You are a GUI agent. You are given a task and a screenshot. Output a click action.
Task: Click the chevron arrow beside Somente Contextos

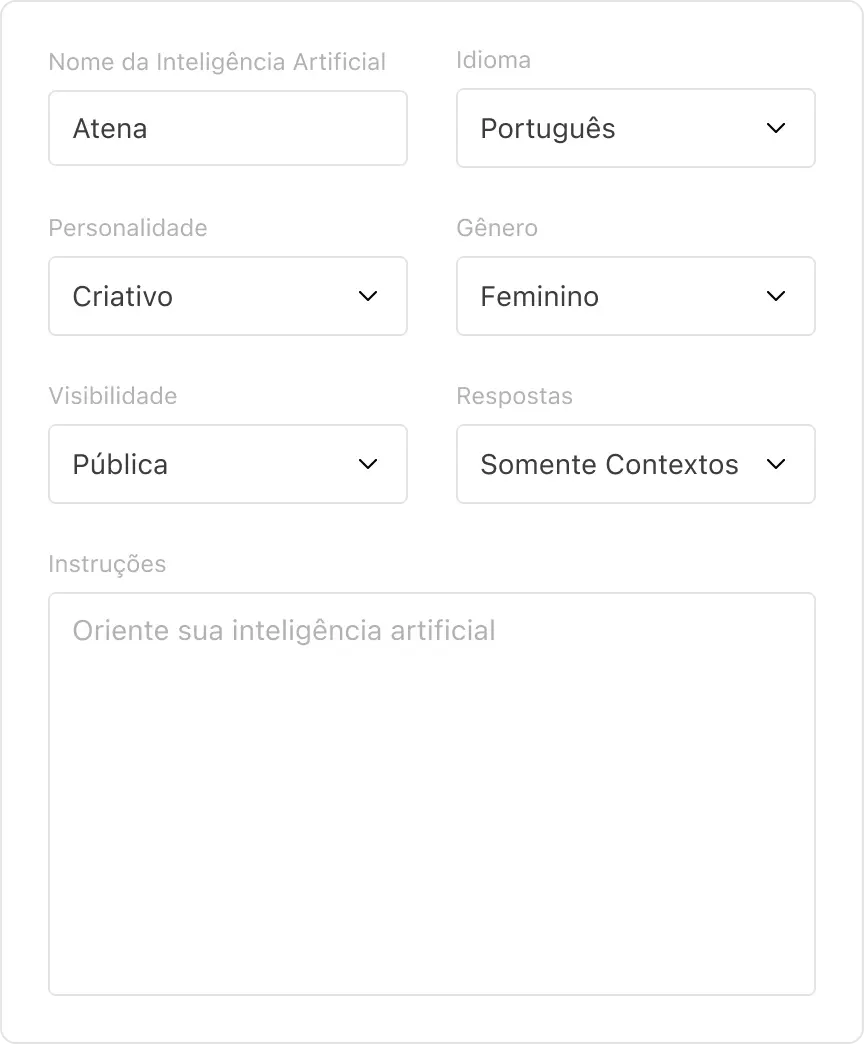tap(776, 464)
